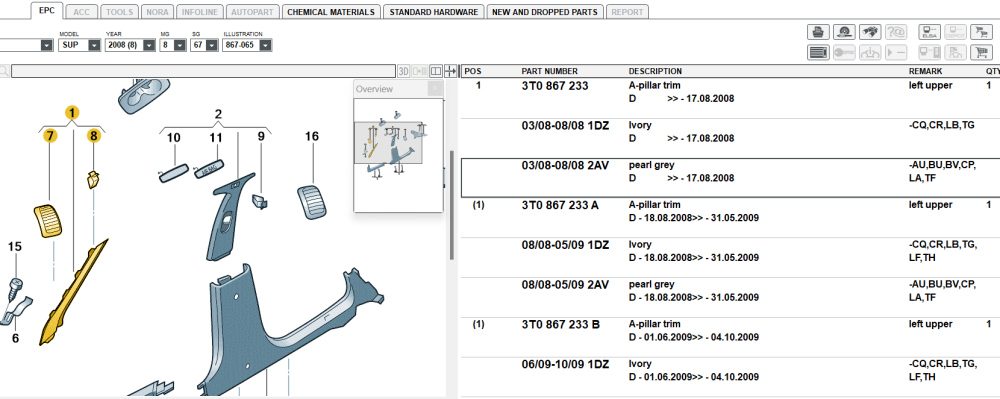Click the 3D view button
1000x399 pixels.
pyautogui.click(x=404, y=71)
